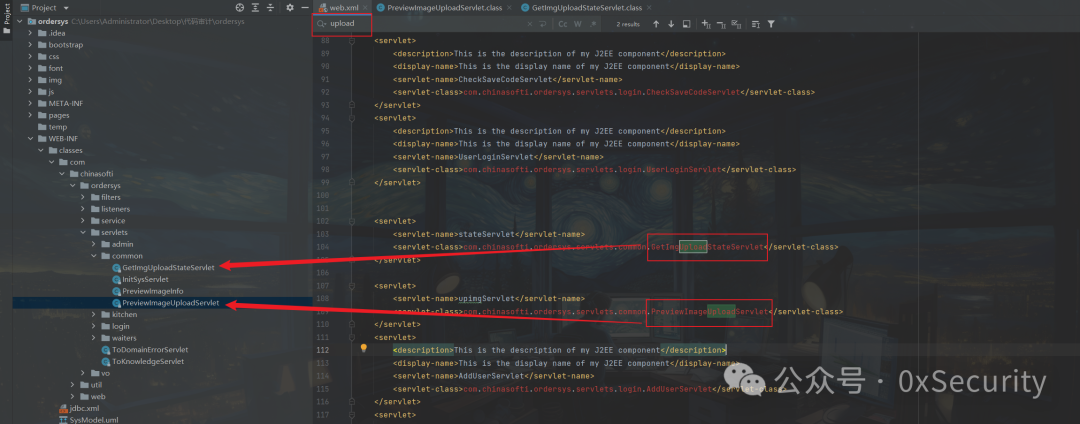Hide the Project tool window
Viewport: 1080px width, 424px height.
tap(304, 8)
